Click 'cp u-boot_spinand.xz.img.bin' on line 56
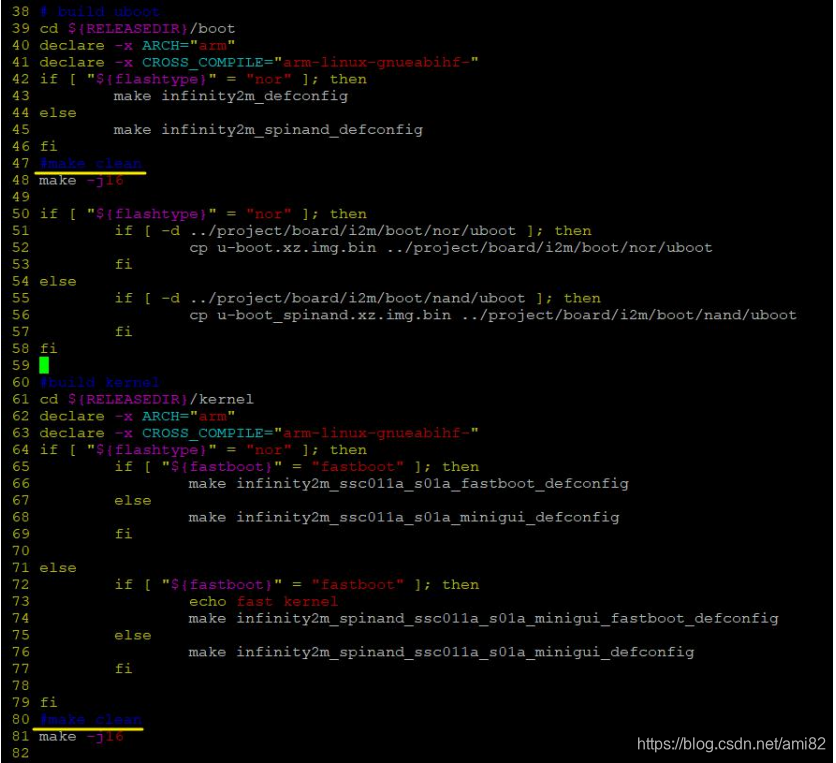This screenshot has width=836, height=763. click(x=320, y=315)
